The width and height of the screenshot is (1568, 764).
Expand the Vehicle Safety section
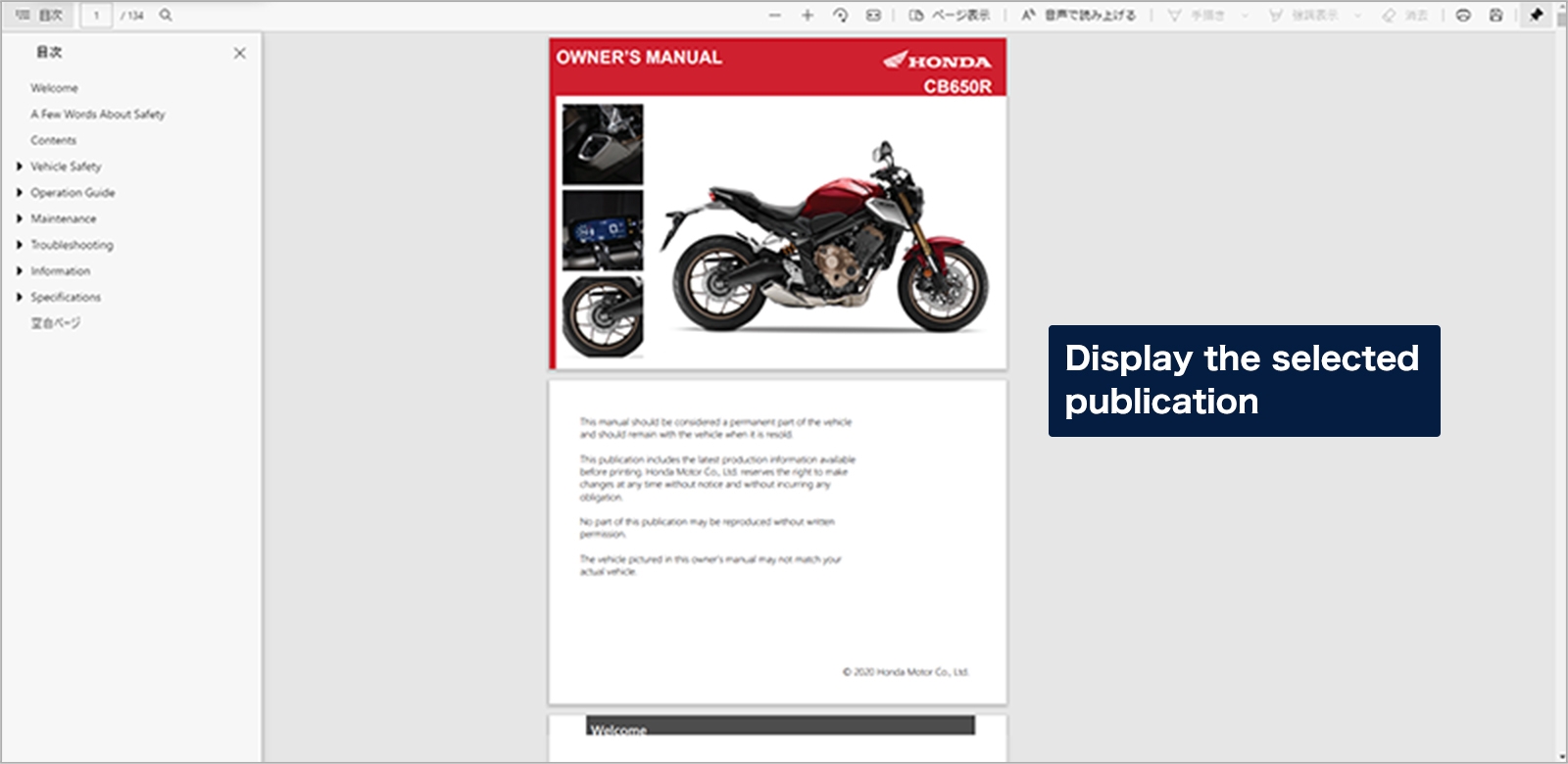tap(20, 167)
